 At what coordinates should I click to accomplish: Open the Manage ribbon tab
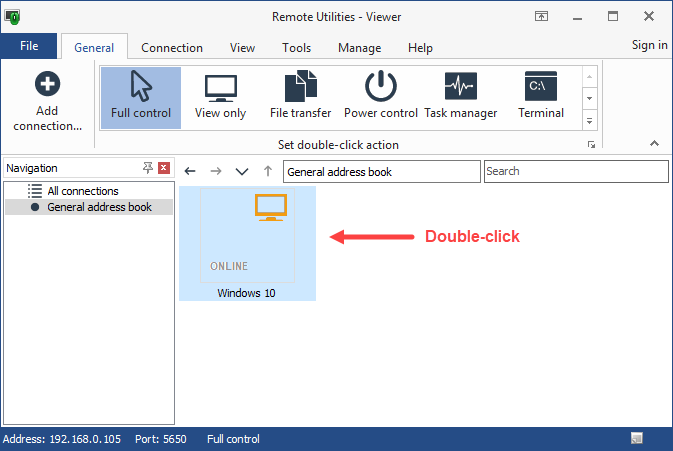pyautogui.click(x=359, y=47)
